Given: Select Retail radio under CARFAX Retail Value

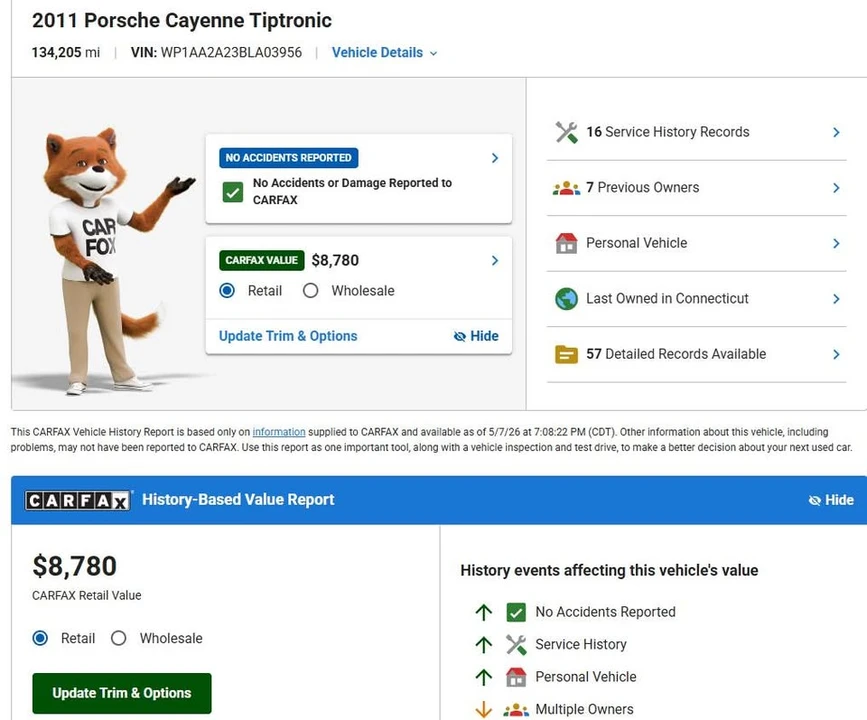Looking at the screenshot, I should [40, 638].
